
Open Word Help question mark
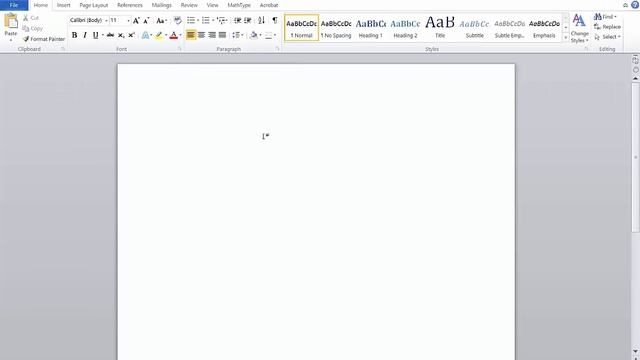(635, 5)
